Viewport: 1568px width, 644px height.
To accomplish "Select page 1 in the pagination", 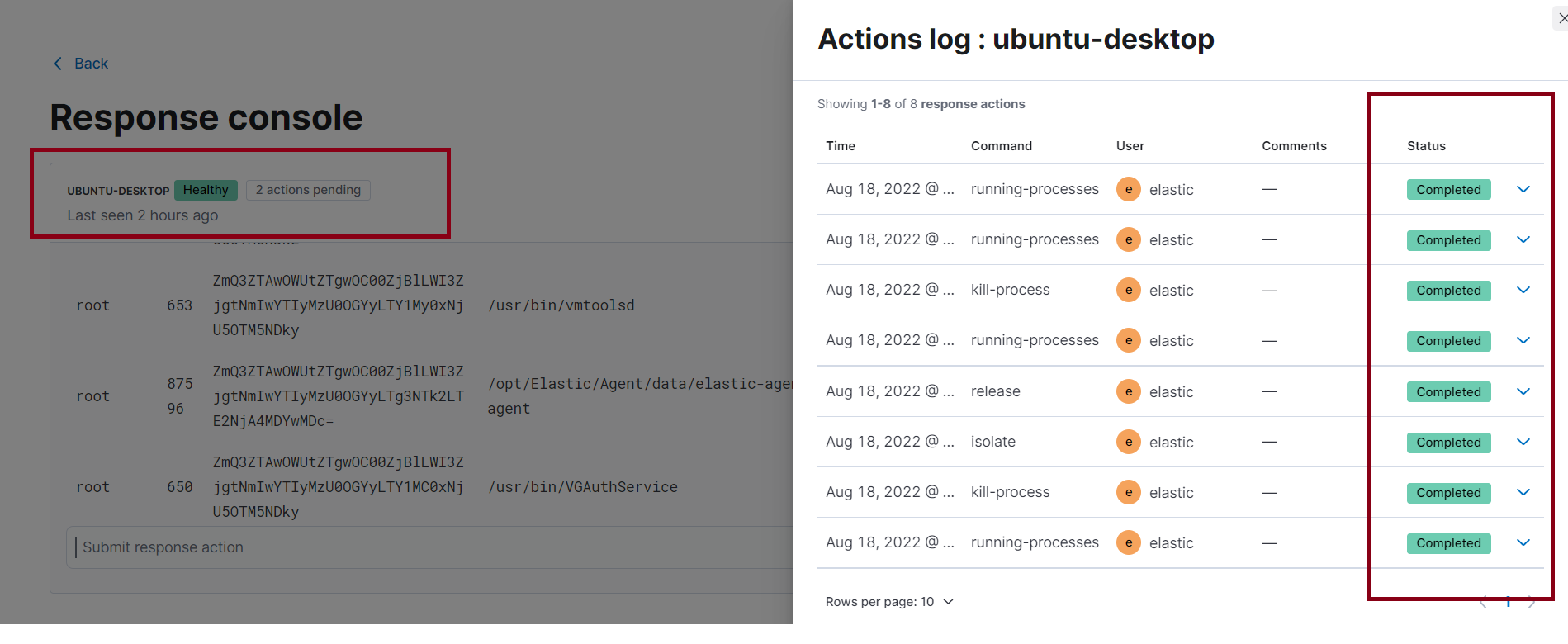I will pyautogui.click(x=1508, y=602).
